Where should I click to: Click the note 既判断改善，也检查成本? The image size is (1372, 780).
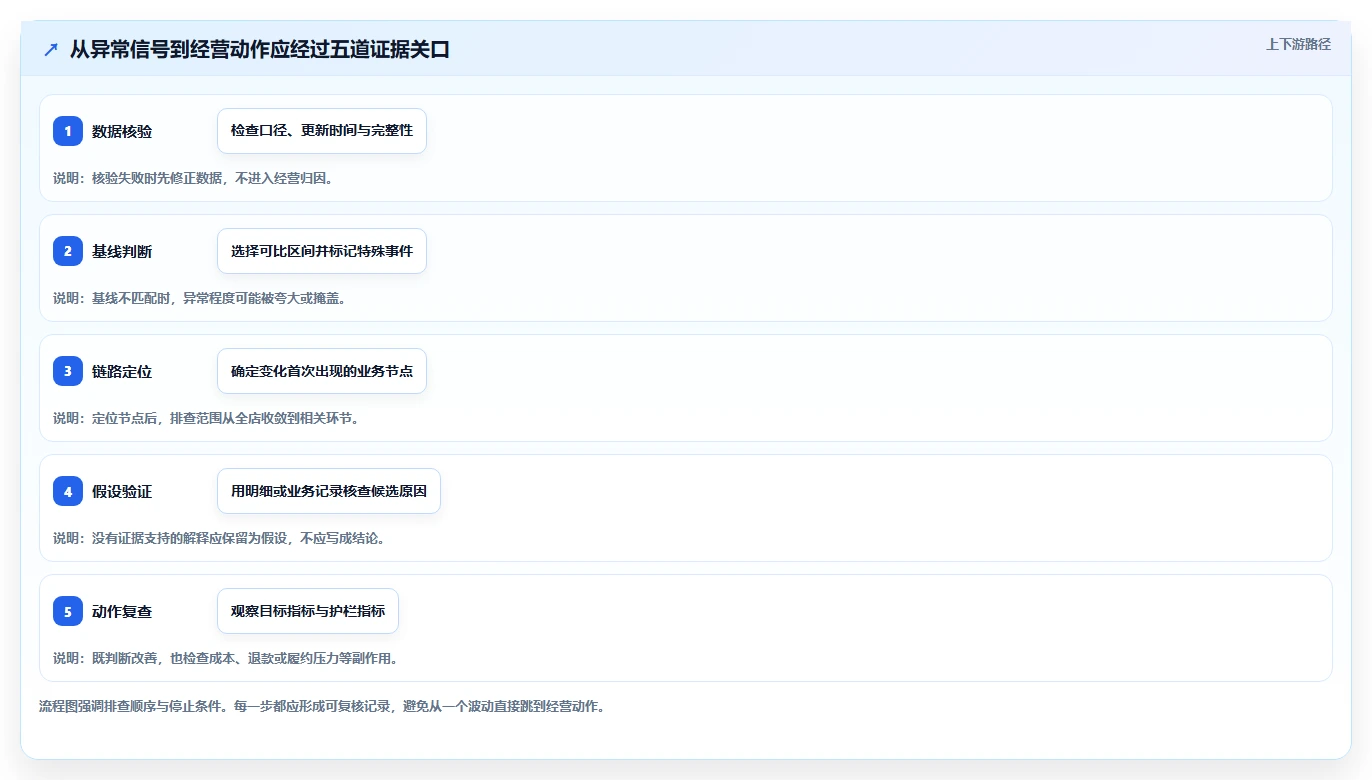pos(164,659)
